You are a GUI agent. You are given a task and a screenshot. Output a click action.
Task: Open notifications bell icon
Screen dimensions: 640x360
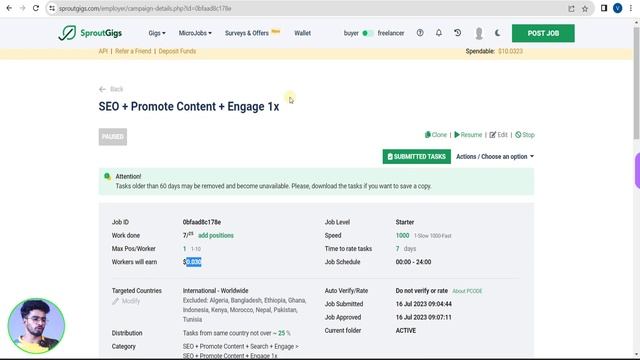(x=439, y=33)
